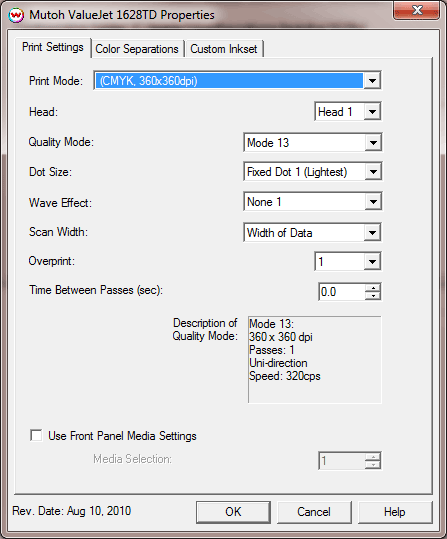Viewport: 447px width, 539px height.
Task: Click the 'Overprint:' label
Action: pos(52,261)
